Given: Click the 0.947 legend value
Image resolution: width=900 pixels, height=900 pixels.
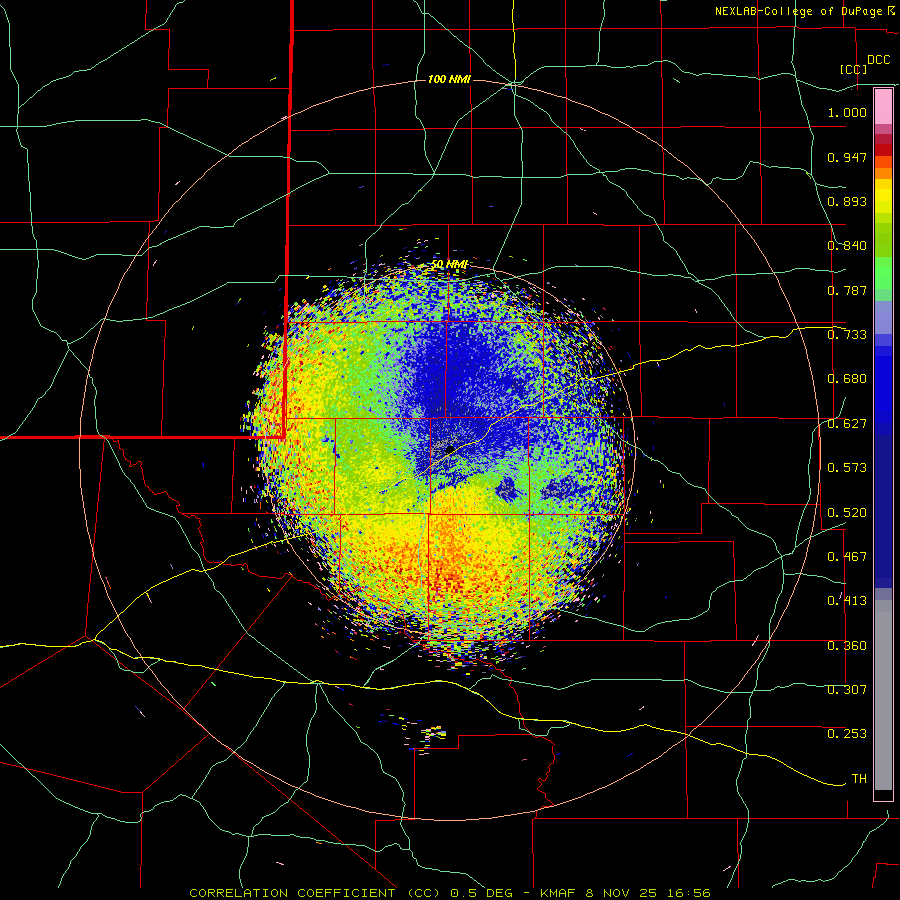Looking at the screenshot, I should click(847, 157).
